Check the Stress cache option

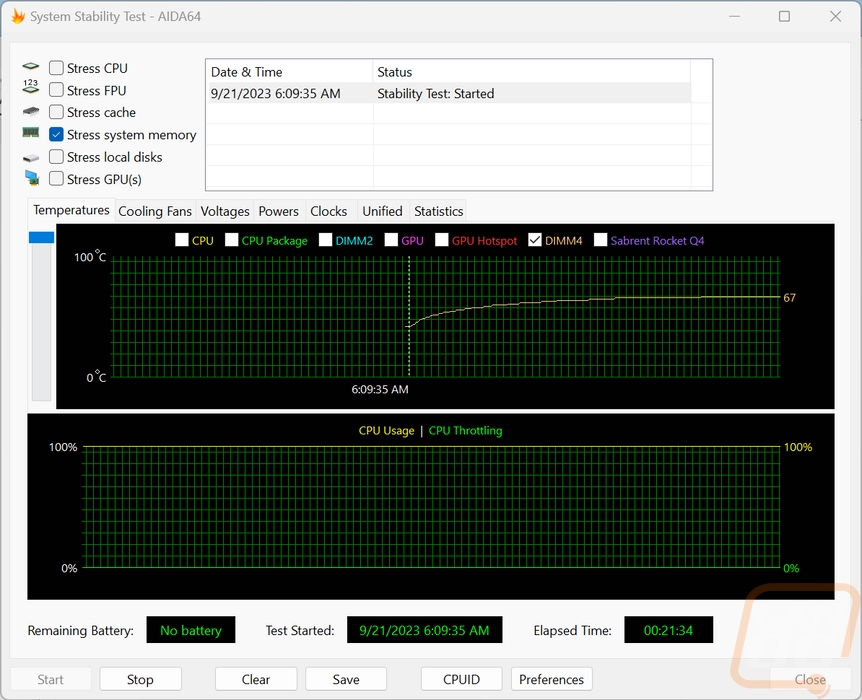[x=56, y=112]
